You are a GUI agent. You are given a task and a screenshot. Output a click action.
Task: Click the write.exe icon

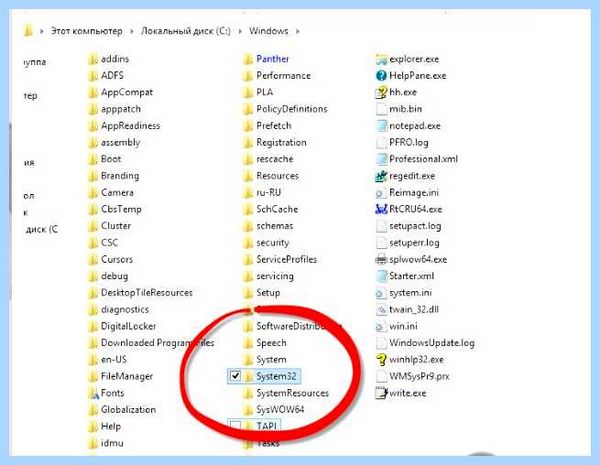[382, 393]
